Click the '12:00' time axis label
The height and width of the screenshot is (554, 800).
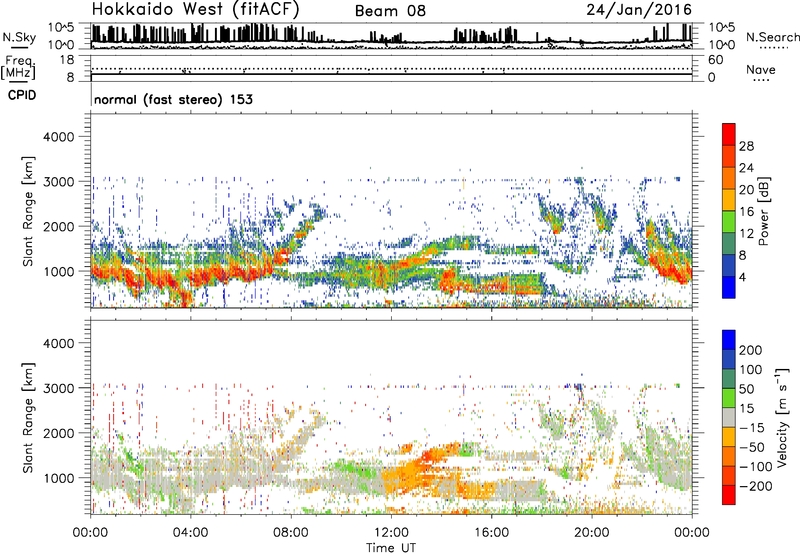pos(391,533)
